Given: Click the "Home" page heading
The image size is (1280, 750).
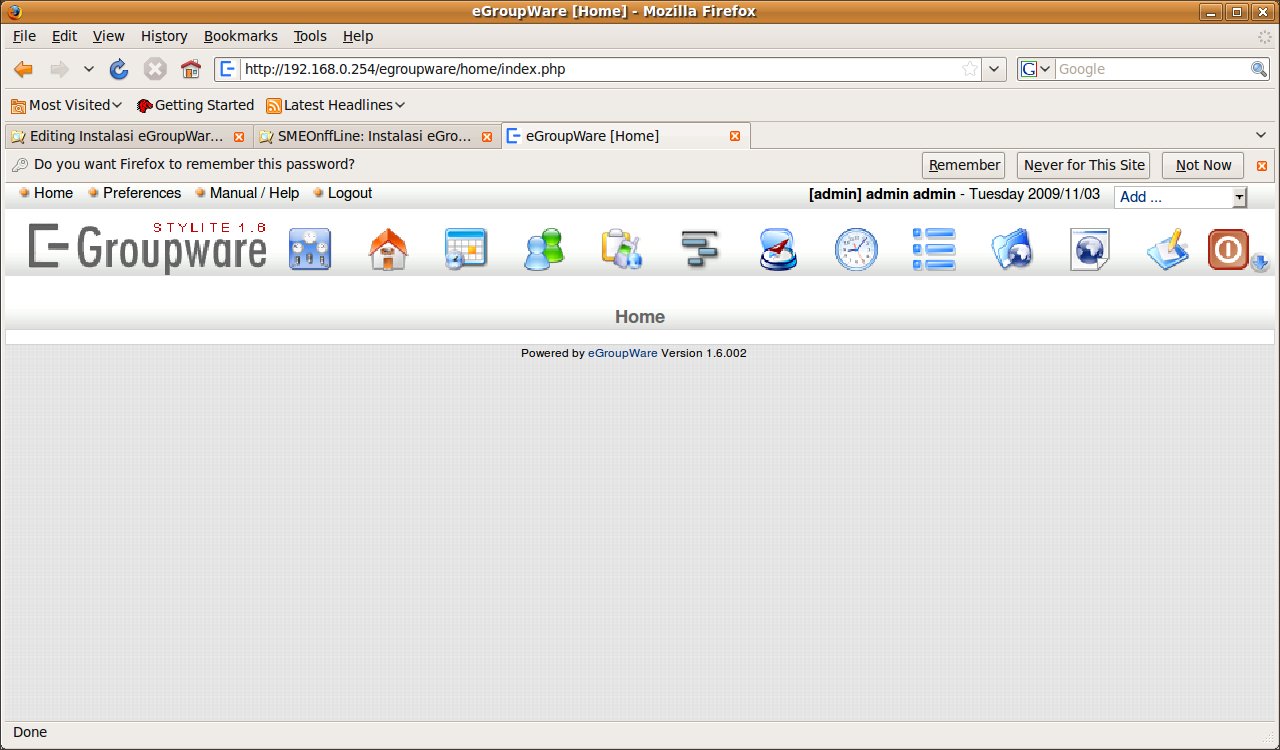Looking at the screenshot, I should coord(640,317).
